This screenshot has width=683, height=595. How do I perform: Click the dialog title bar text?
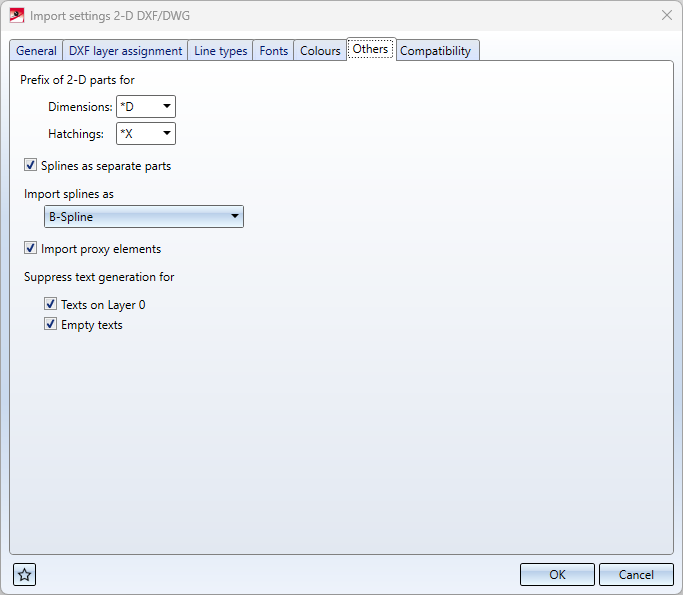coord(109,16)
